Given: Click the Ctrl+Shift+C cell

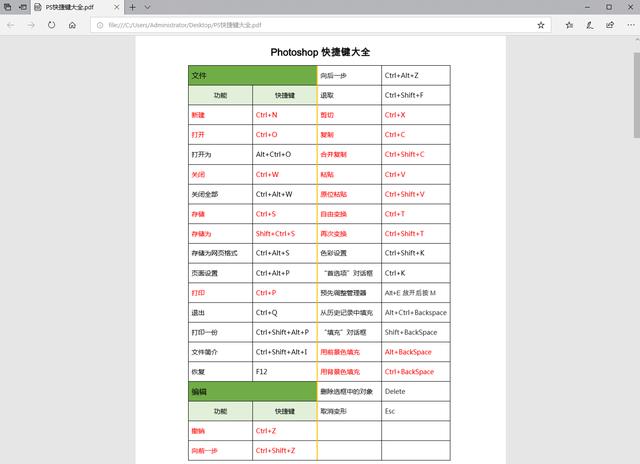Looking at the screenshot, I should (416, 154).
